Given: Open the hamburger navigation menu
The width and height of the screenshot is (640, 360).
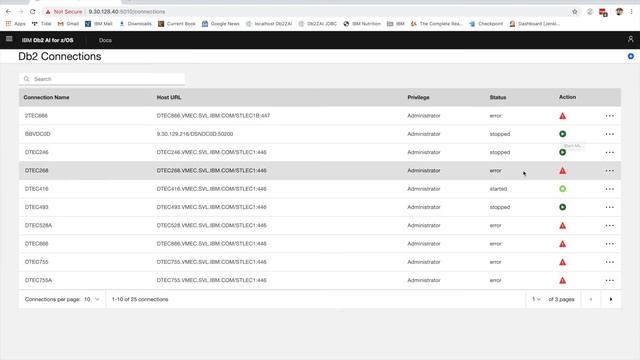Looking at the screenshot, I should click(9, 39).
